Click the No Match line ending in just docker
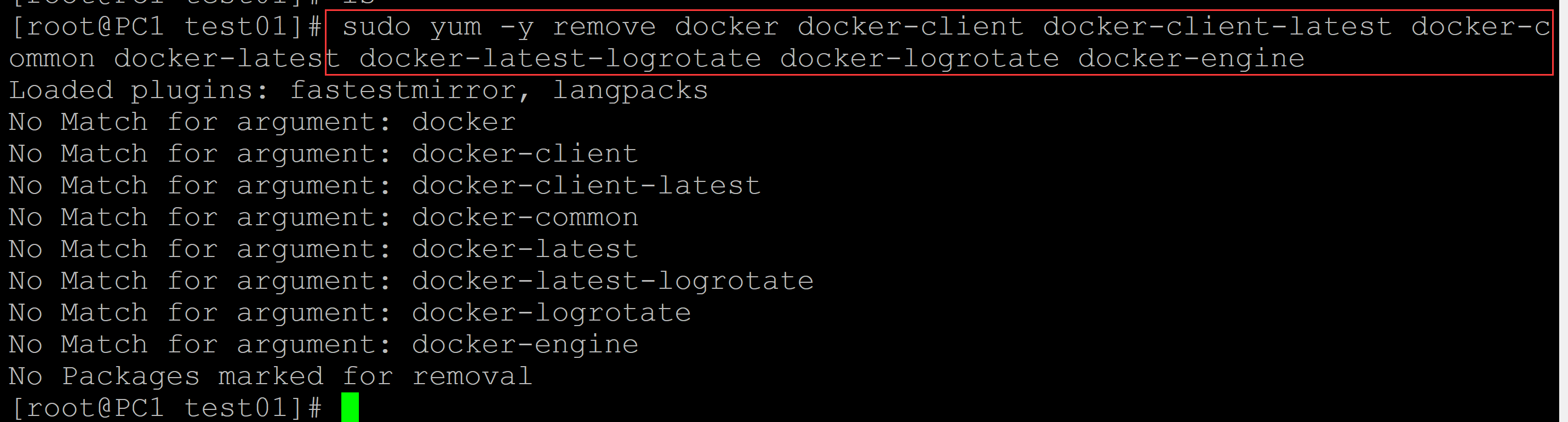1568x422 pixels. coord(262,122)
